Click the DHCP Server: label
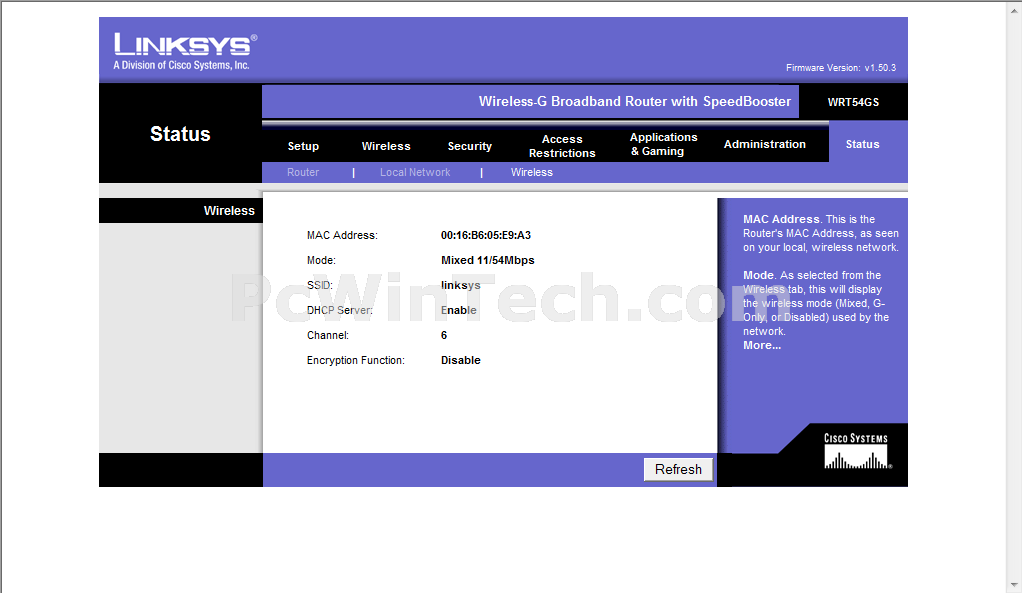1022x593 pixels. pyautogui.click(x=340, y=310)
